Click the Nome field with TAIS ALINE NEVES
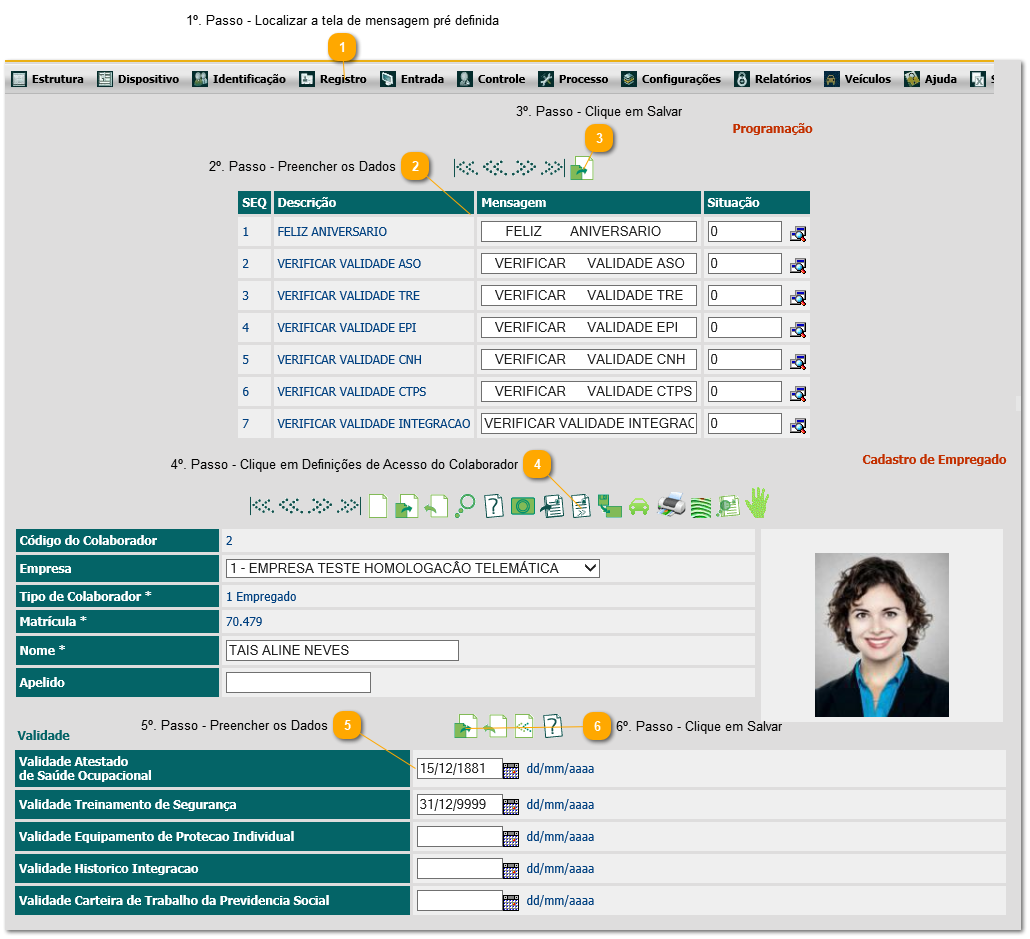This screenshot has height=939, width=1030. [x=342, y=651]
